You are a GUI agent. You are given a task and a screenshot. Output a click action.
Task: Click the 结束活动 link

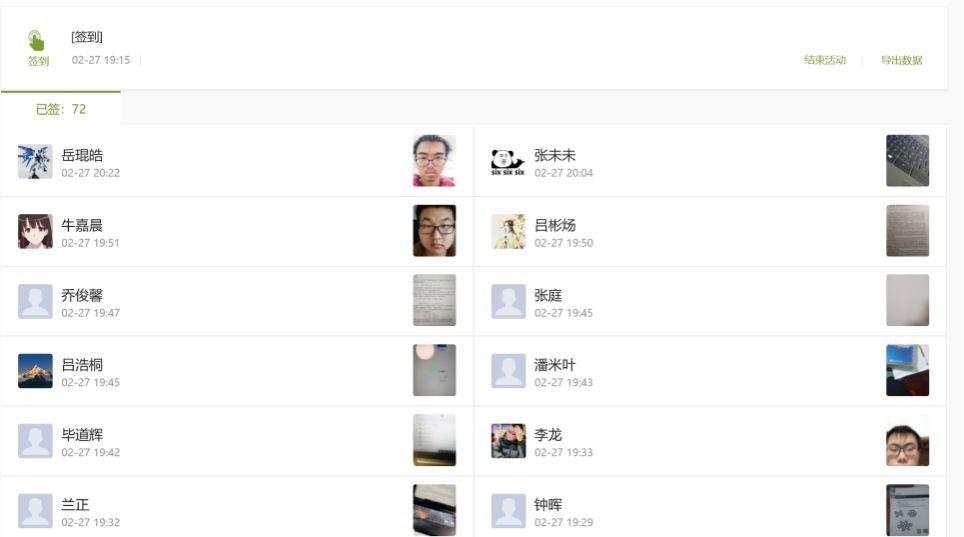[x=824, y=60]
